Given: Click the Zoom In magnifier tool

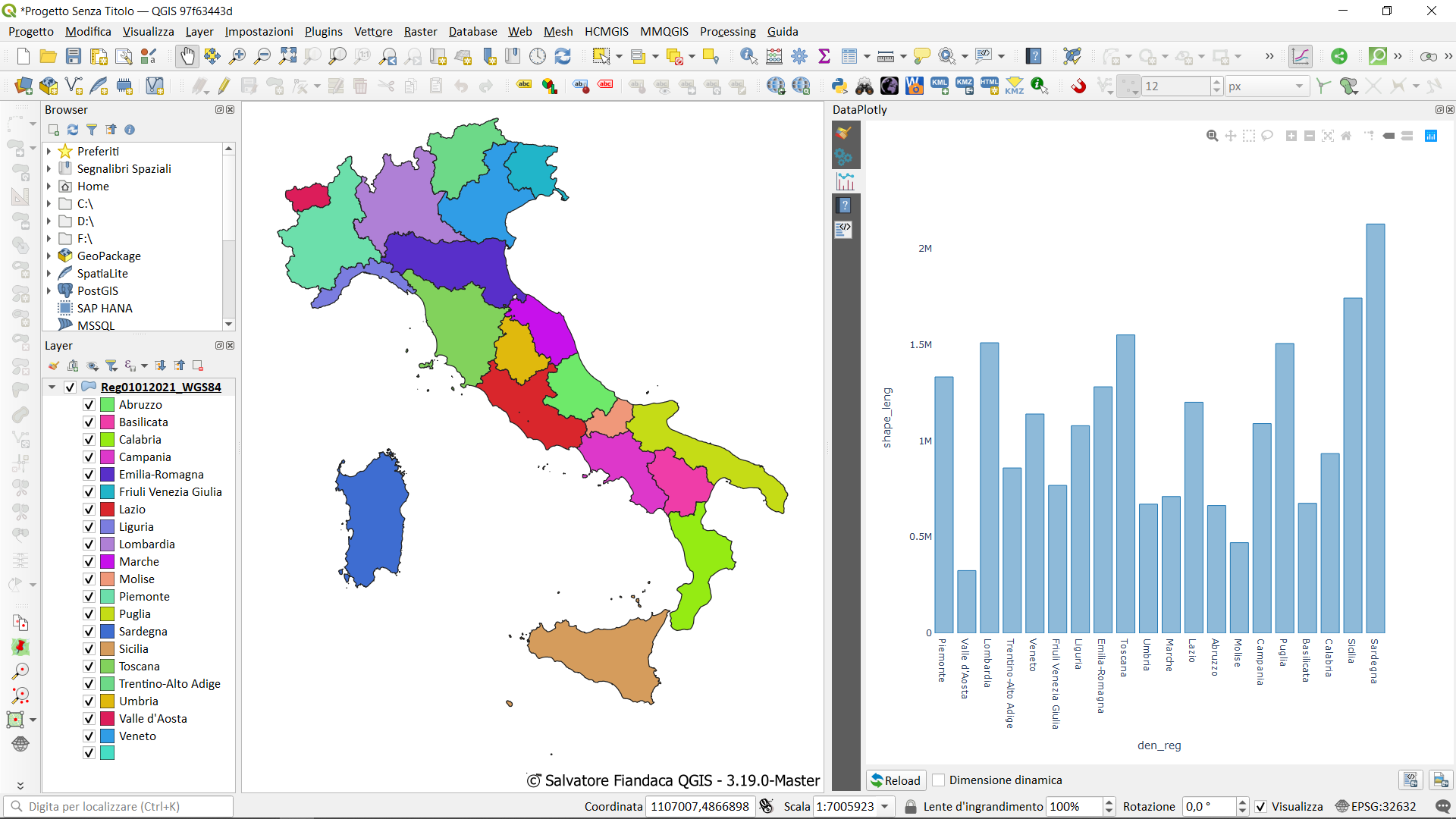Looking at the screenshot, I should (x=237, y=56).
